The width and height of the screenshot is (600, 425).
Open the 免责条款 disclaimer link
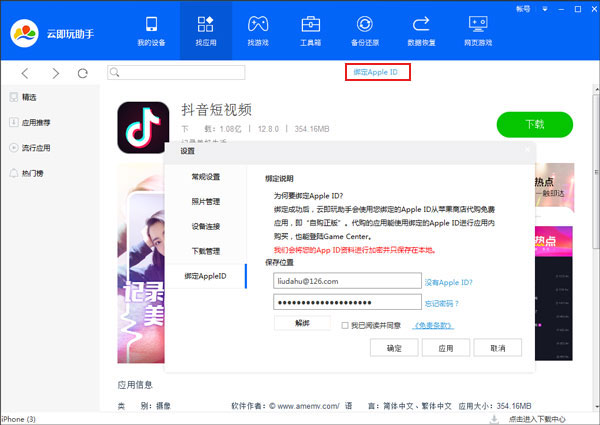click(433, 325)
